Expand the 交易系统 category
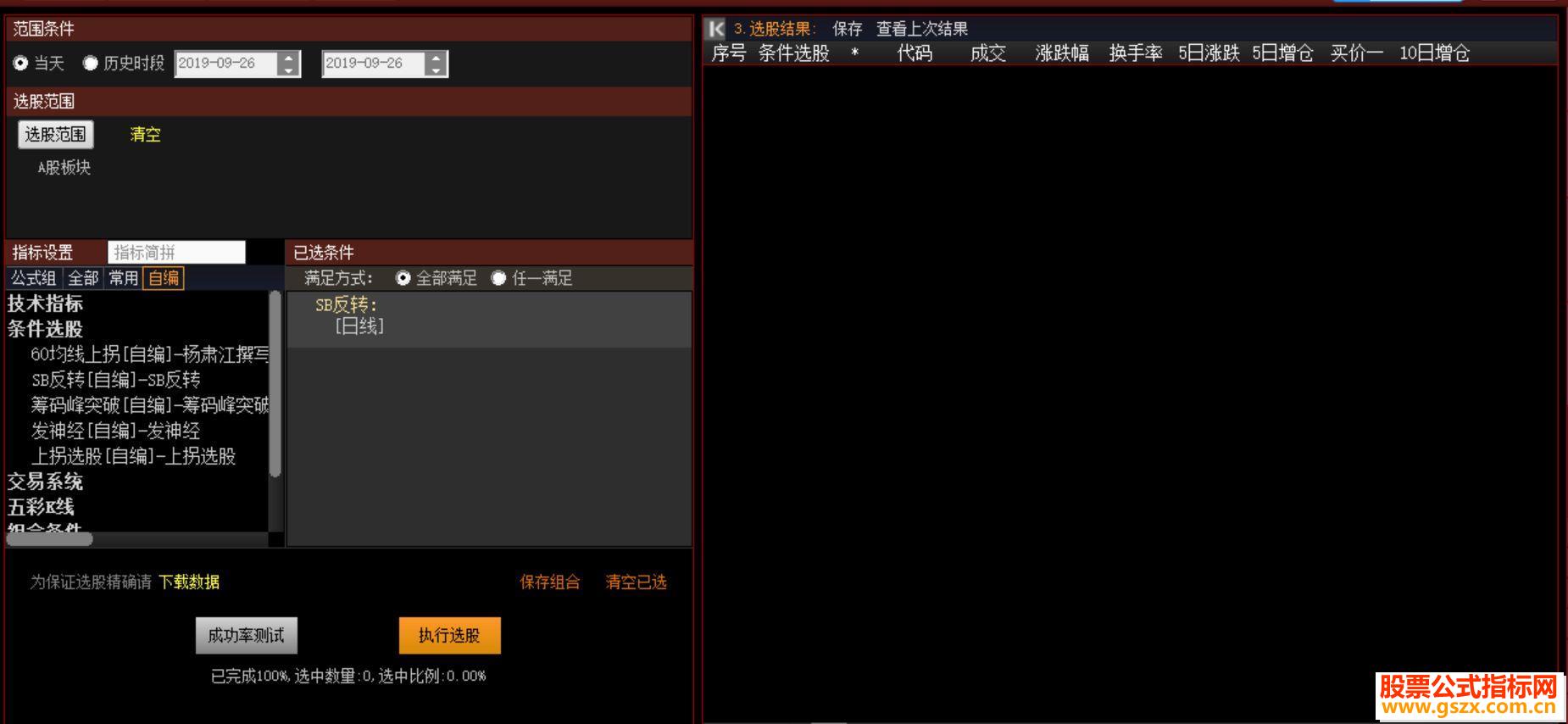Viewport: 1568px width, 724px height. (45, 482)
